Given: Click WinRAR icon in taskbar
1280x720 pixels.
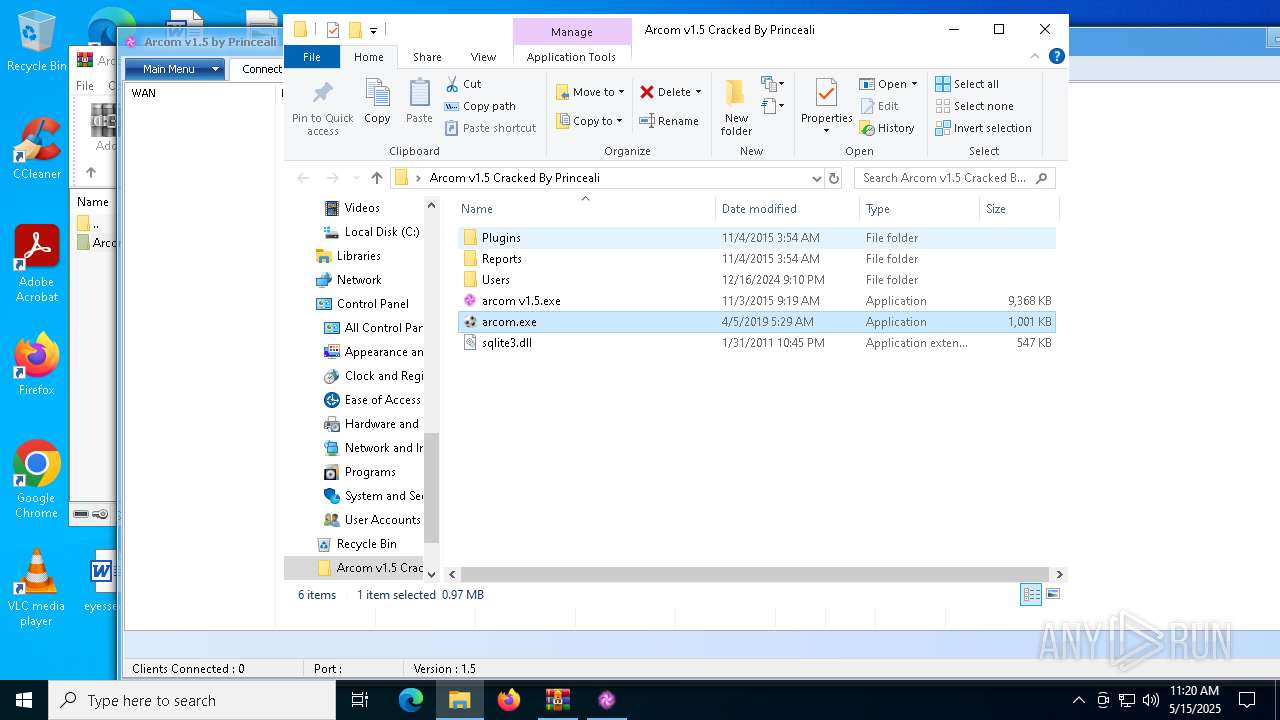Looking at the screenshot, I should [x=557, y=700].
